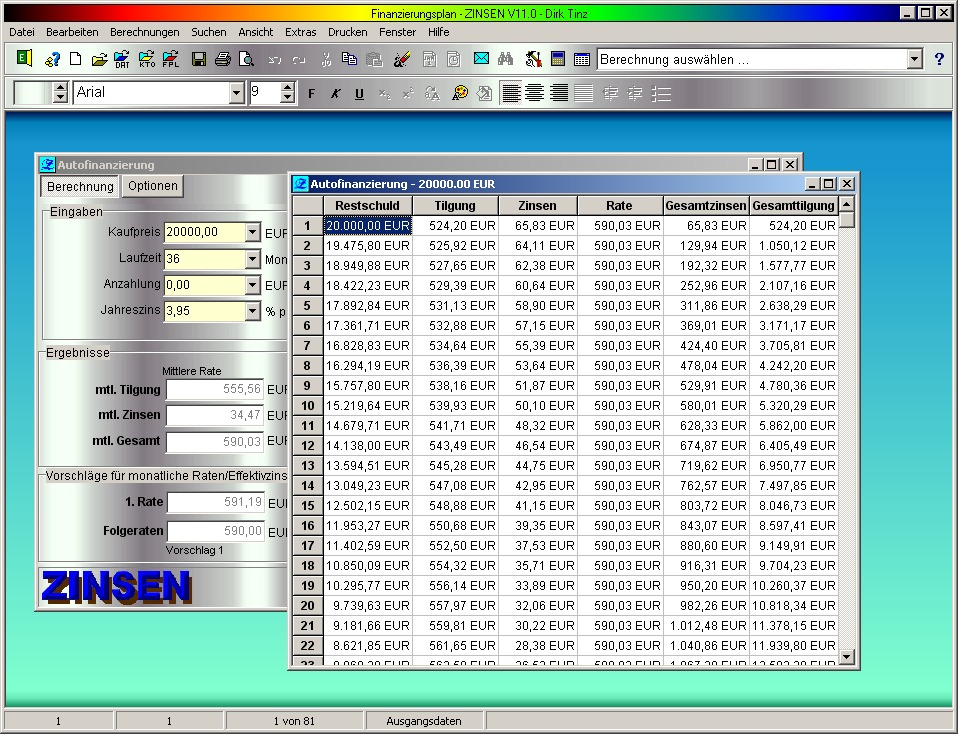Open KTO file via KTO folder icon
The width and height of the screenshot is (958, 734).
pos(147,59)
